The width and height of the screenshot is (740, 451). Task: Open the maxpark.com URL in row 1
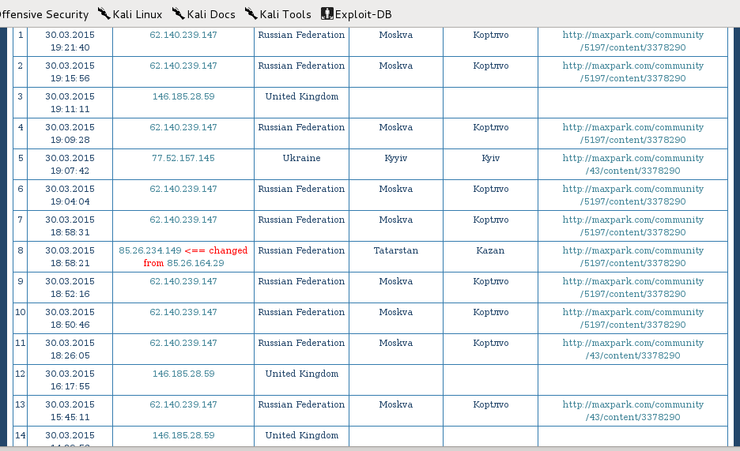tap(632, 41)
